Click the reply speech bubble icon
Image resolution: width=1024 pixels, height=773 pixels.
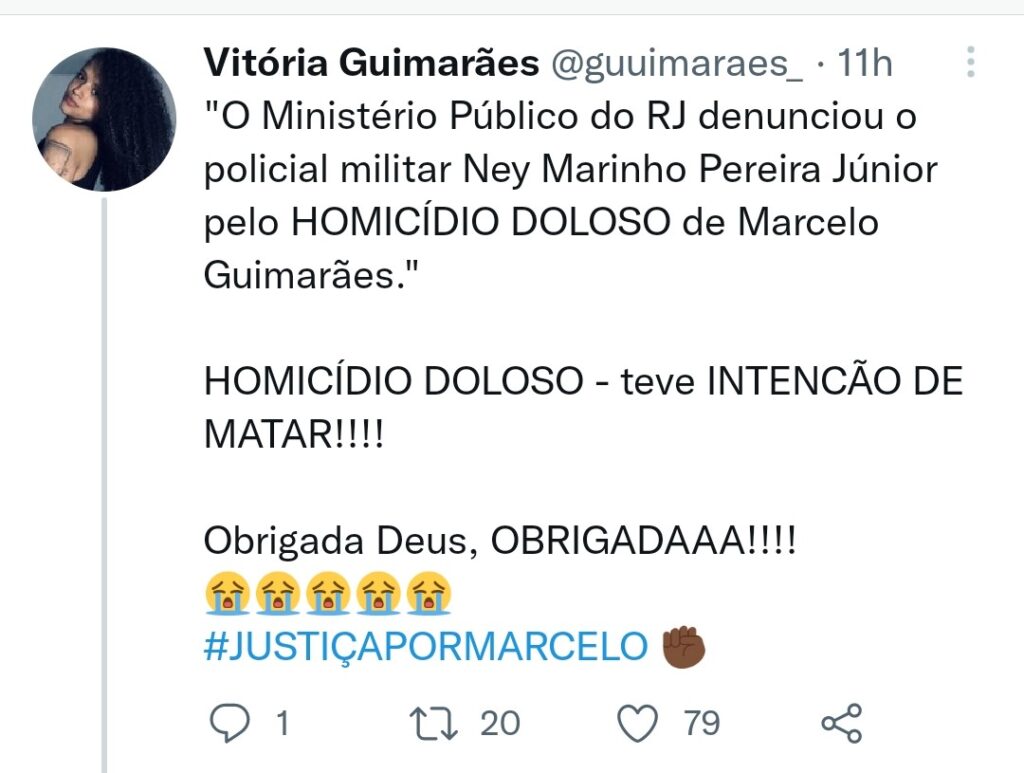click(x=229, y=723)
